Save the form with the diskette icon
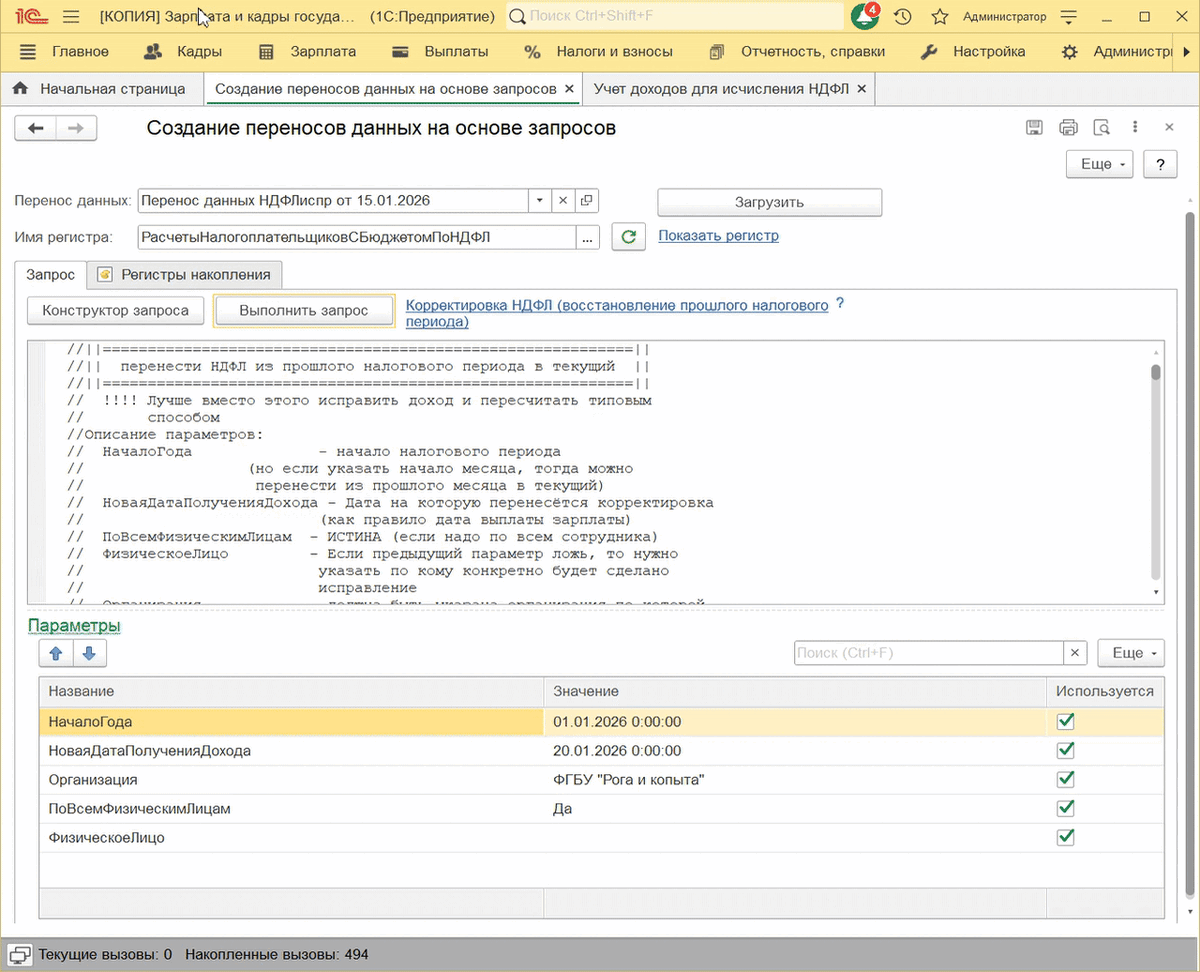The width and height of the screenshot is (1200, 972). pos(1035,127)
